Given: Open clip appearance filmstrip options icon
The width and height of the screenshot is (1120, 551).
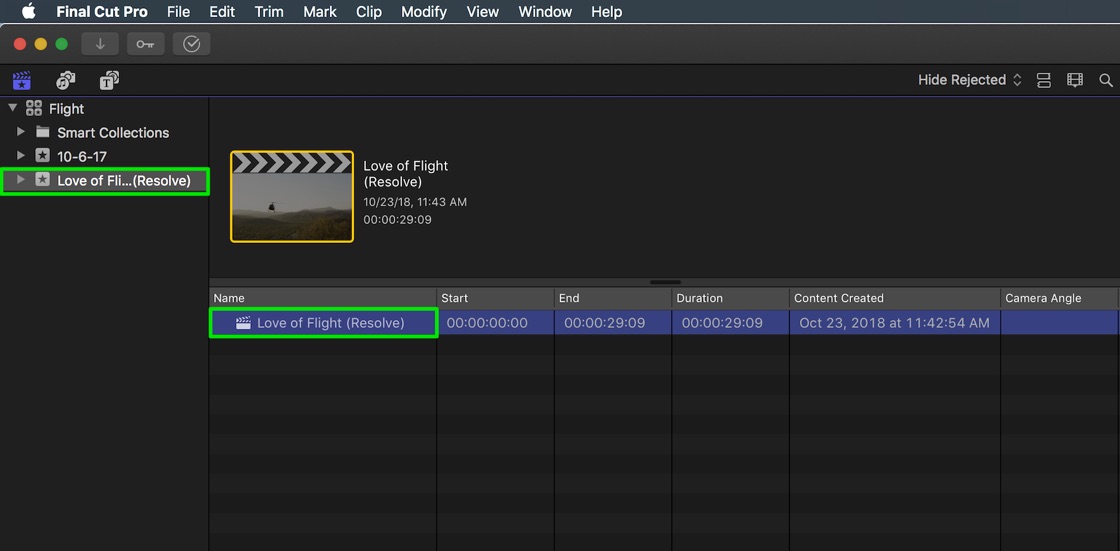Looking at the screenshot, I should coord(1075,80).
